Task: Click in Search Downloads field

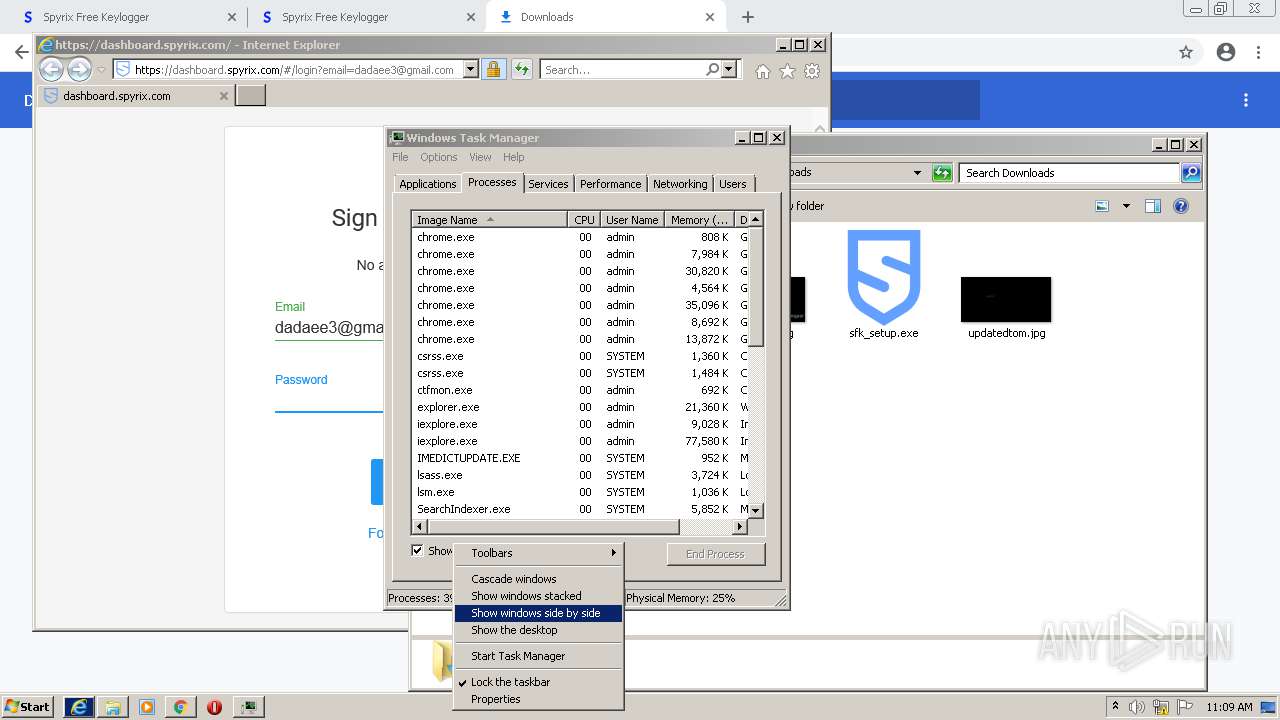Action: click(1069, 173)
